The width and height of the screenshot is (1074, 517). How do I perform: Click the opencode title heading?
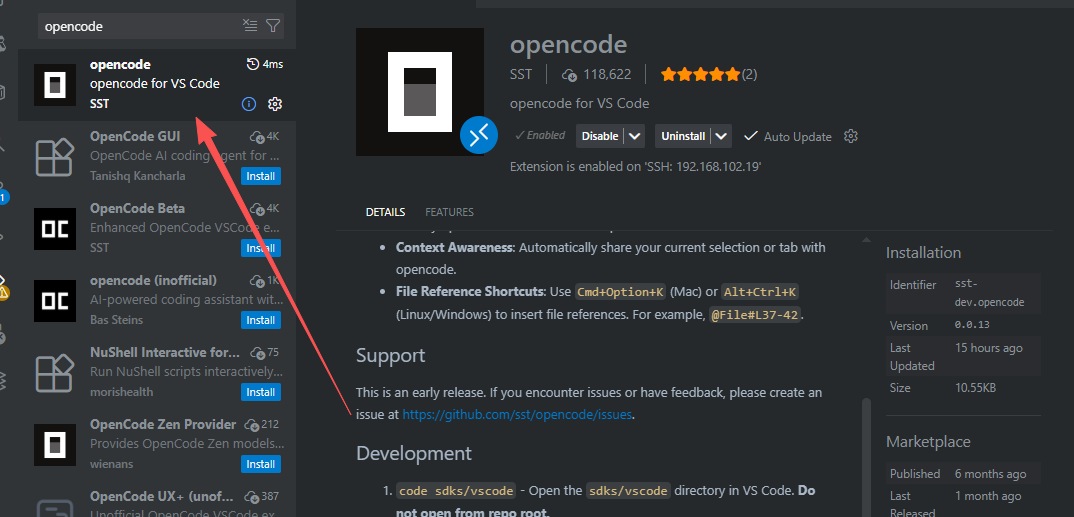tap(569, 45)
